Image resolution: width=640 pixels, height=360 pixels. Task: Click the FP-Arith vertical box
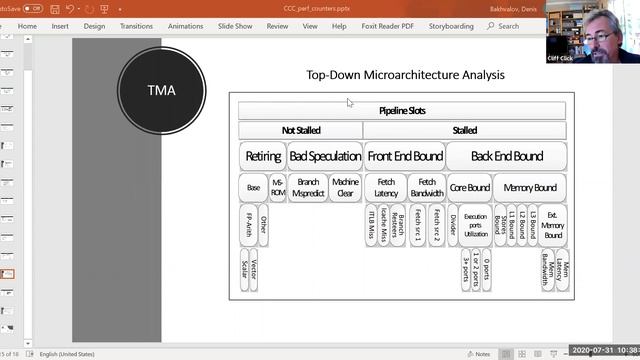coord(249,225)
